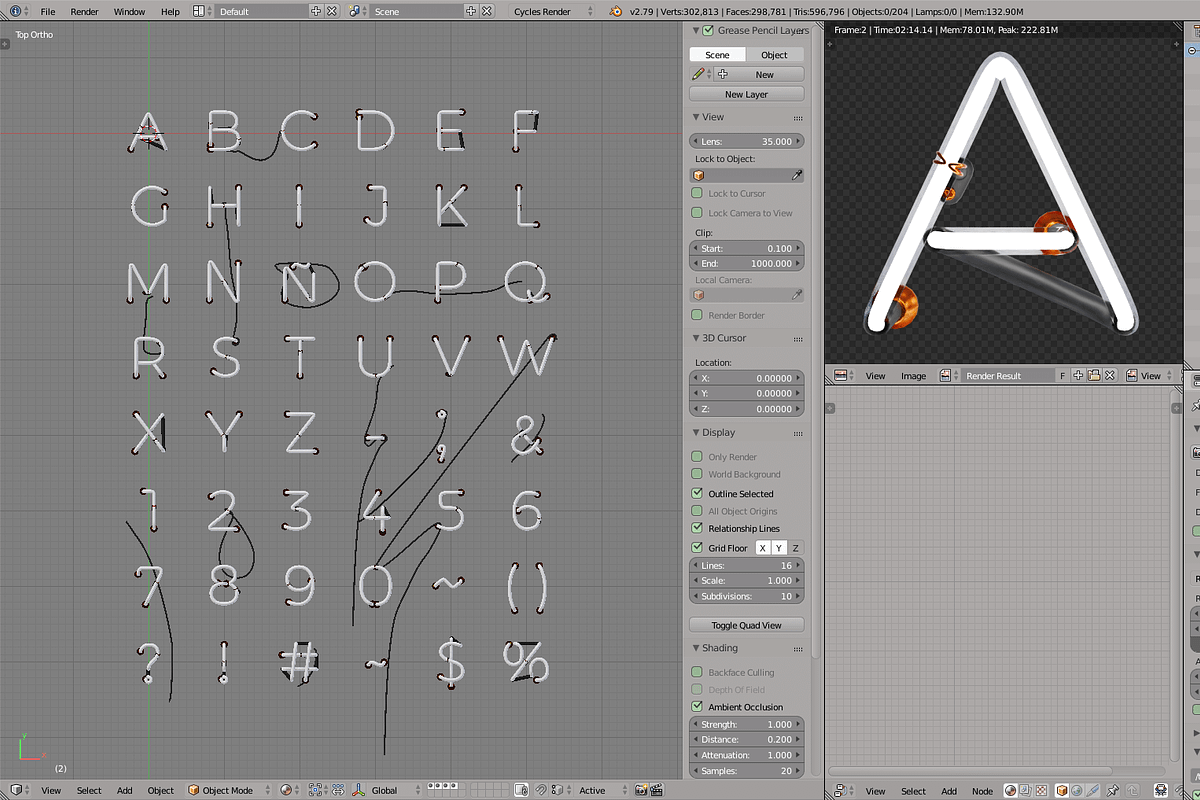Viewport: 1200px width, 800px height.
Task: Add new image with plus icon
Action: click(x=1079, y=375)
